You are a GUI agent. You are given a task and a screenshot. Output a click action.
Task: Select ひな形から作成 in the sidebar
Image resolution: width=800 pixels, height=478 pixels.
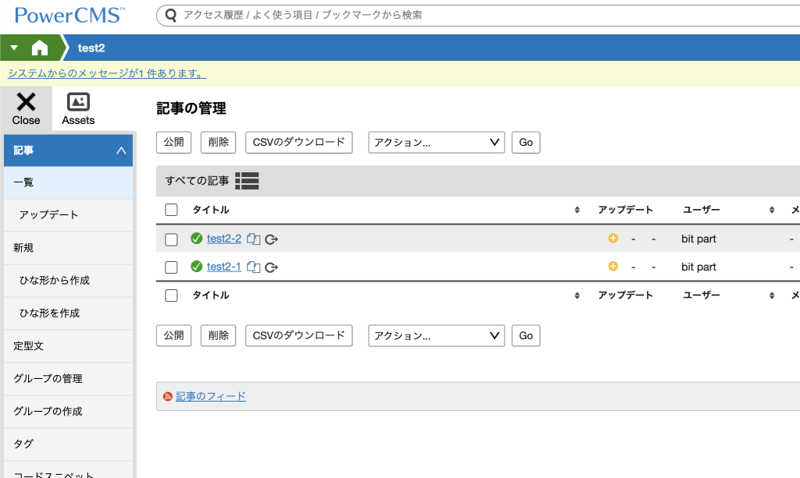tap(68, 280)
